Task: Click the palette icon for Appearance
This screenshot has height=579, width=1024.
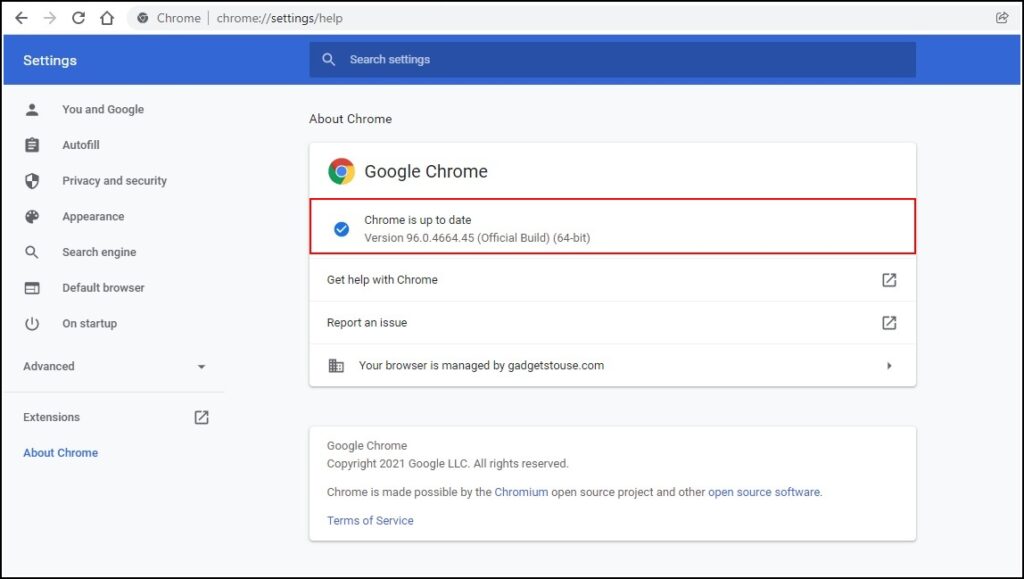Action: [32, 217]
